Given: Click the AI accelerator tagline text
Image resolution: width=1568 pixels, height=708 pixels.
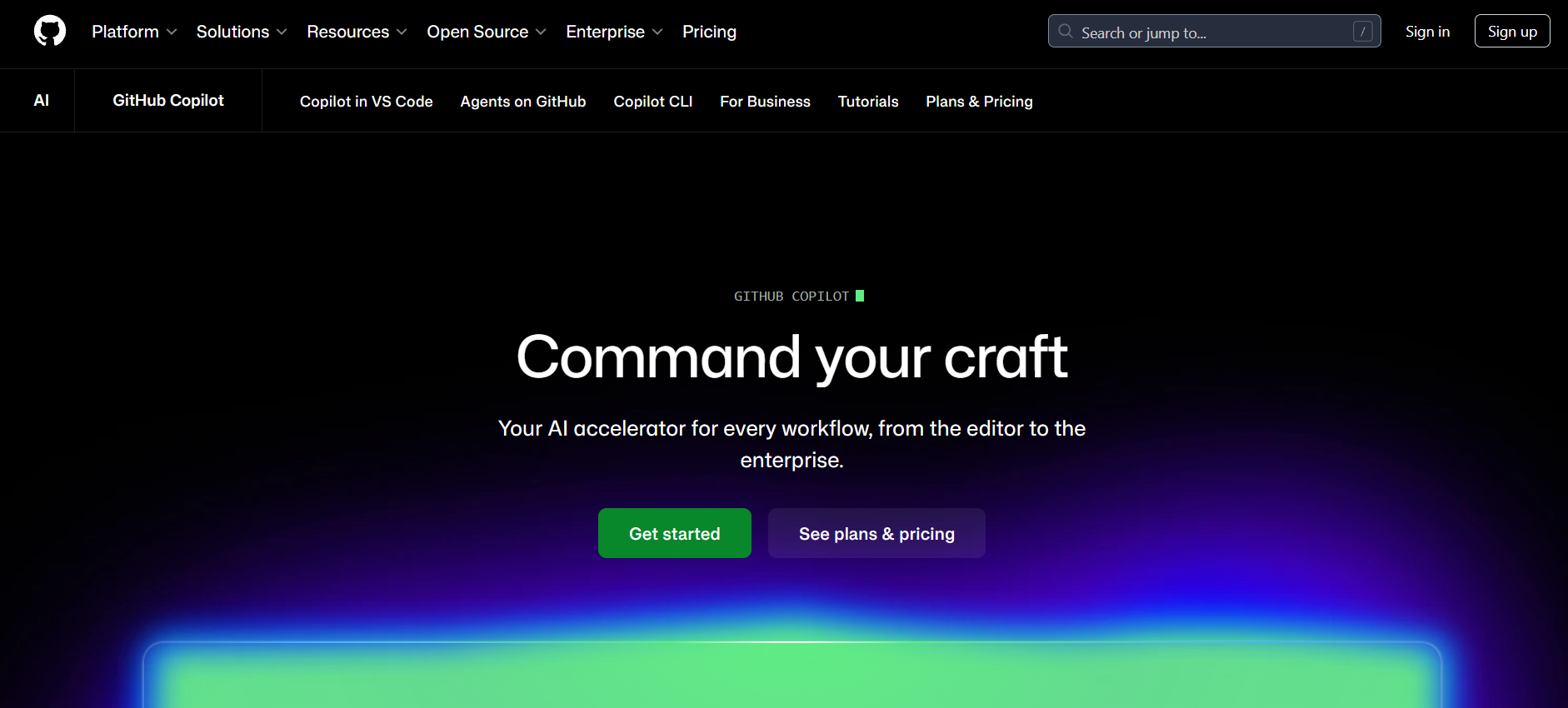Looking at the screenshot, I should 791,444.
